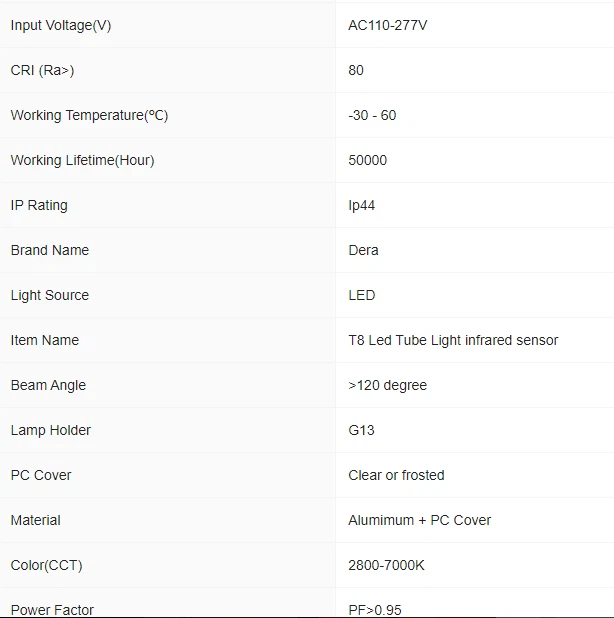Viewport: 614px width, 618px height.
Task: Select the AC110-277V value cell
Action: pos(388,25)
